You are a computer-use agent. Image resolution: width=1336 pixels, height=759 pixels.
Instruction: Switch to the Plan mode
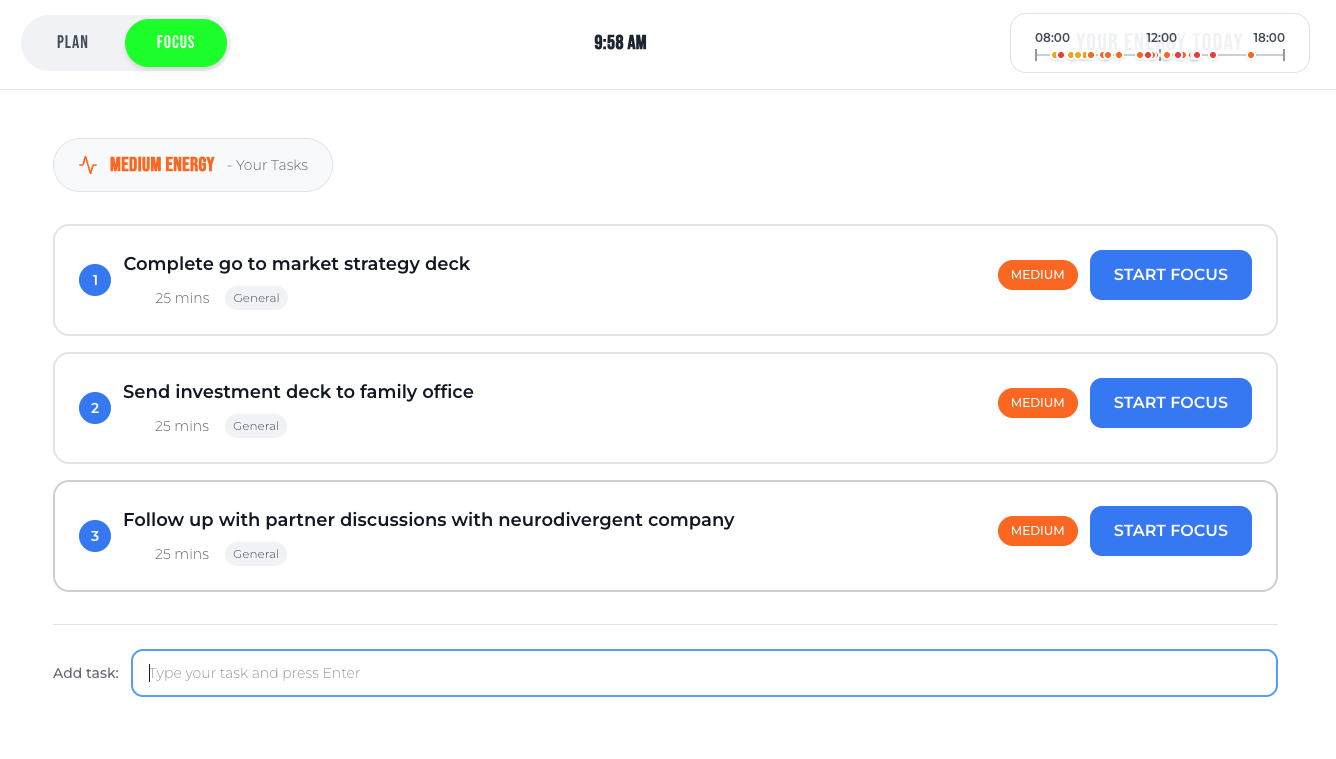click(x=73, y=43)
